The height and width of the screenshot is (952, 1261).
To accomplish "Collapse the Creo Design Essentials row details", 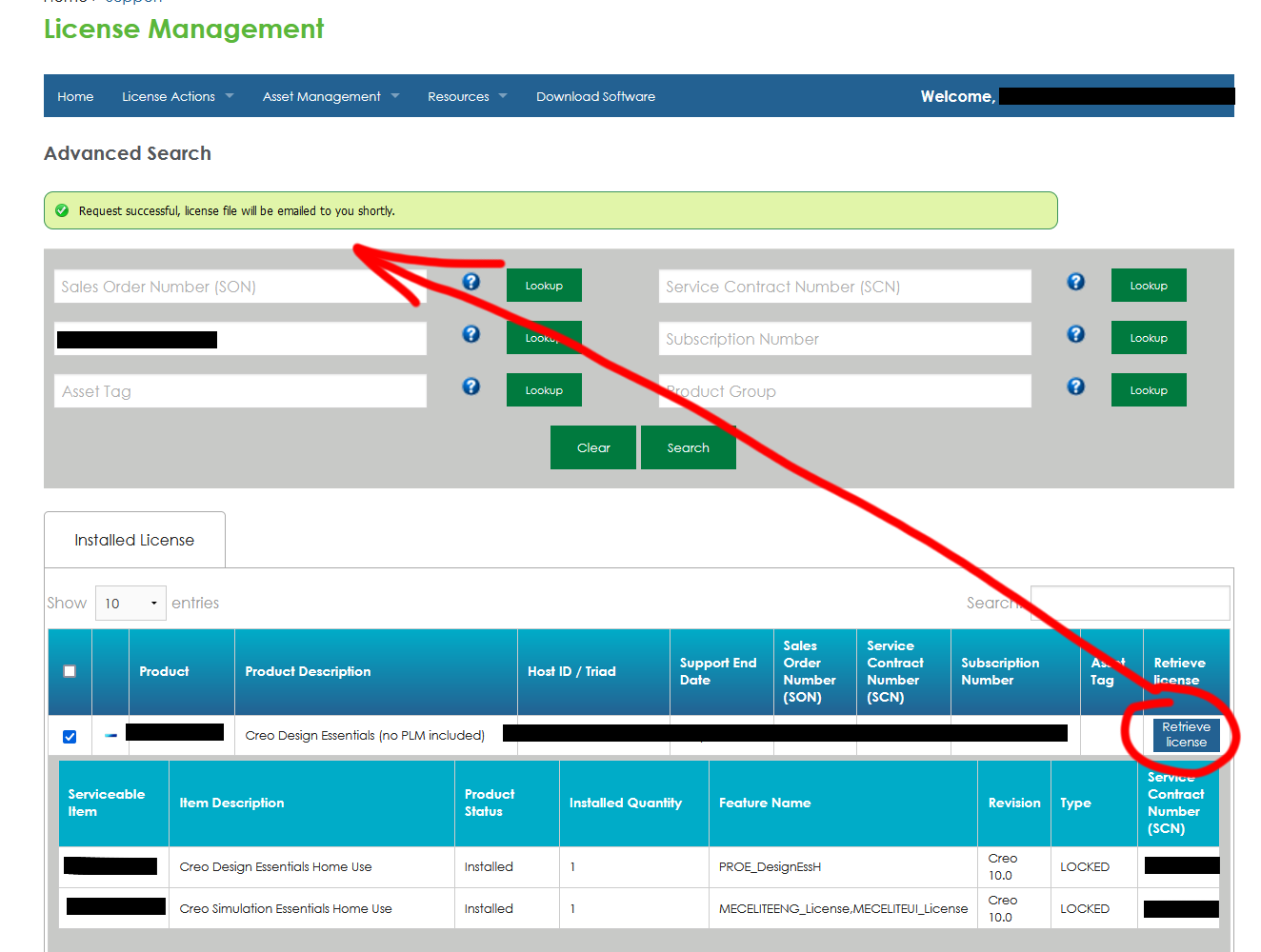I will (x=110, y=735).
